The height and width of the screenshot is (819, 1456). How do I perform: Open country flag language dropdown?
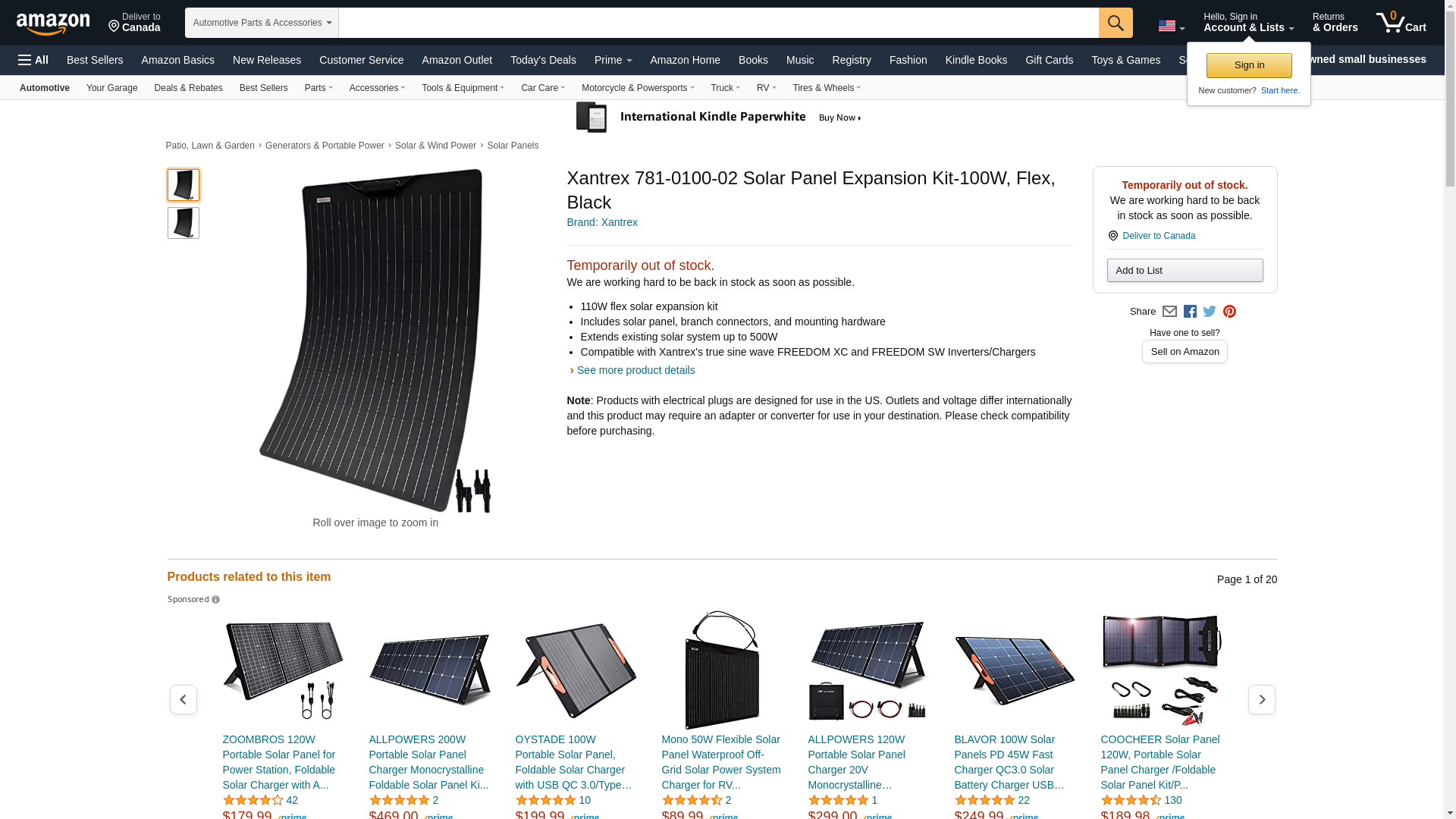click(1171, 27)
